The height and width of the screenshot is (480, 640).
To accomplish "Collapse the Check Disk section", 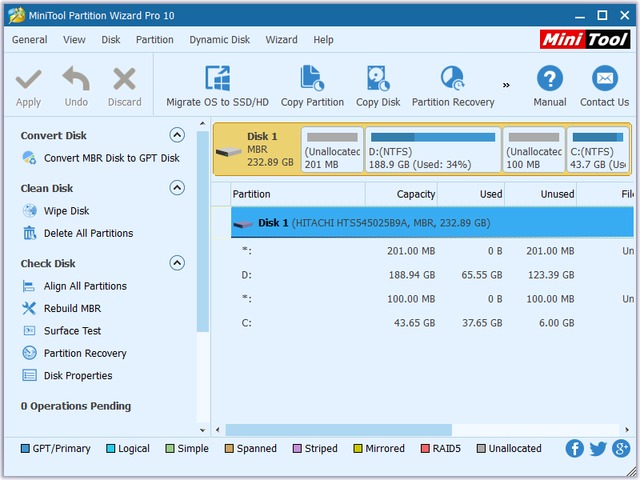I will pos(177,264).
